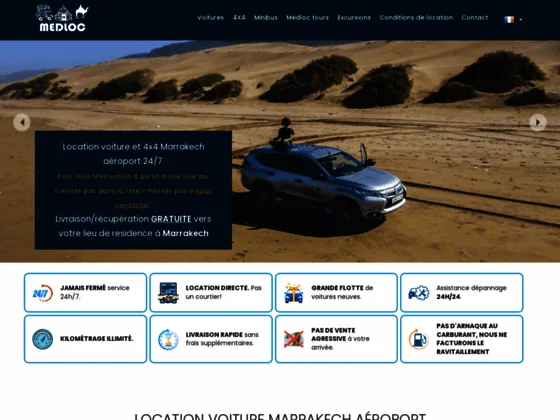
Task: Click the French flag language icon
Action: pos(509,19)
